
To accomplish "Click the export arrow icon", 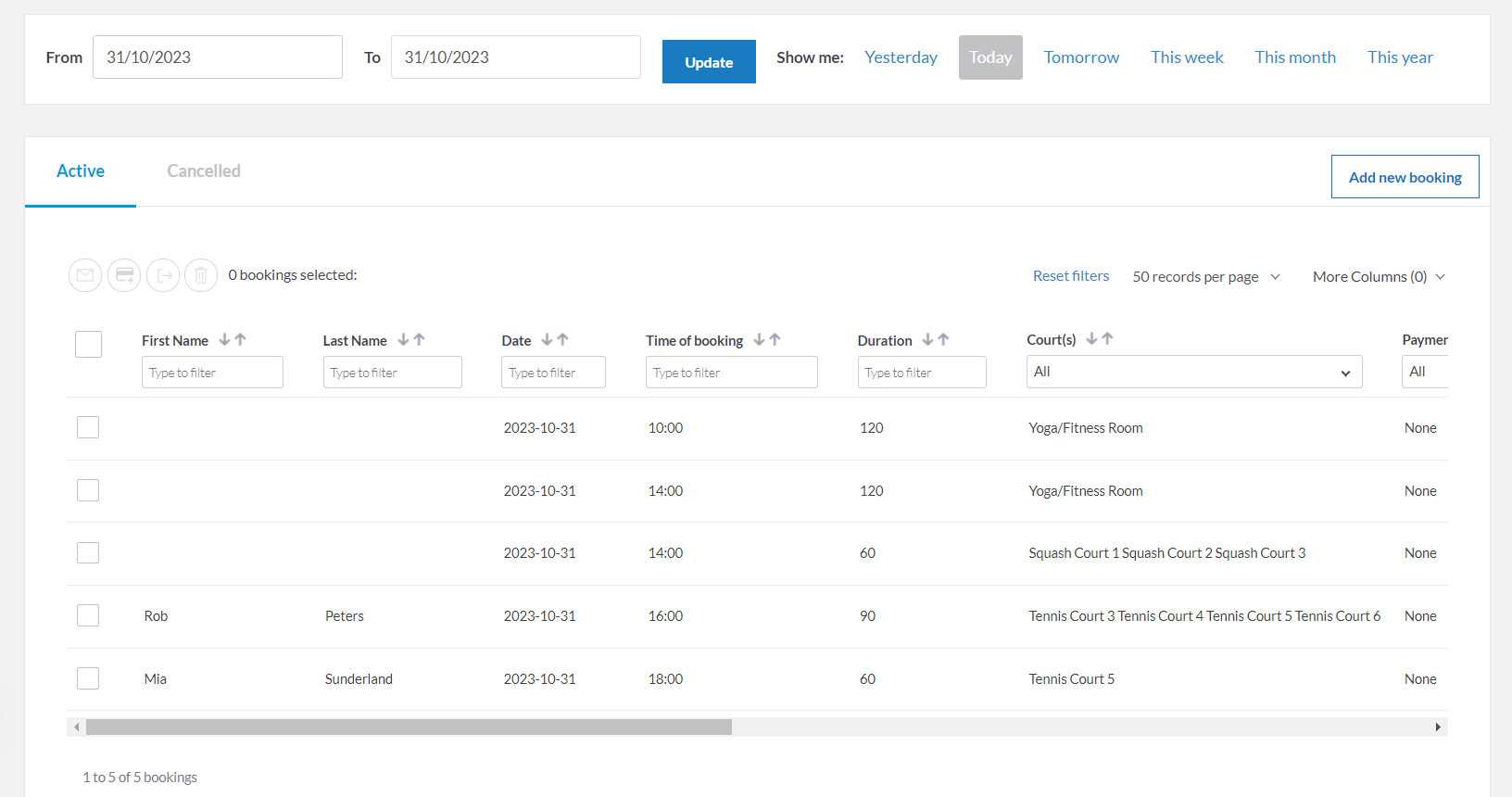I will click(x=163, y=275).
